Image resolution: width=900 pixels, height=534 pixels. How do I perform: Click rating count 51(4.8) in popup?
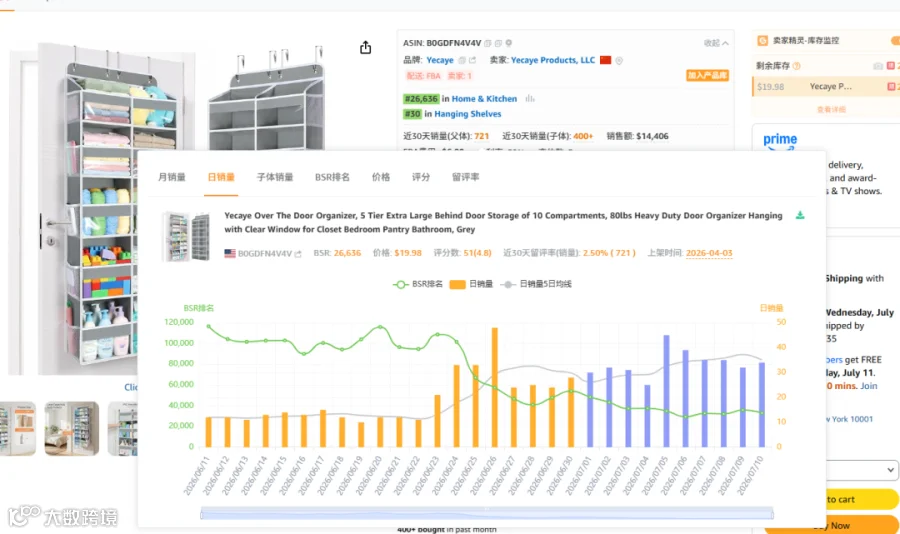coord(477,253)
